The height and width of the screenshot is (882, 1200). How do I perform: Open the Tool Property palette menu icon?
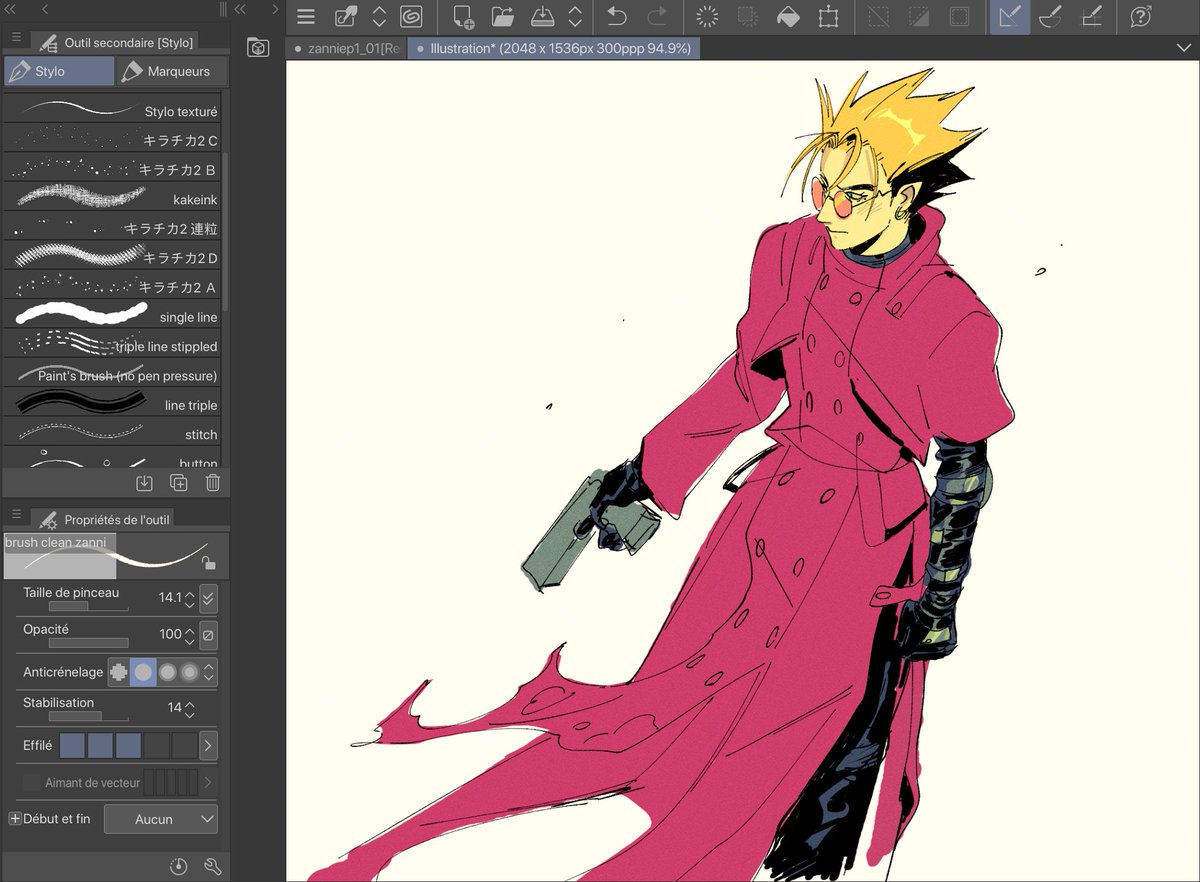pos(16,514)
